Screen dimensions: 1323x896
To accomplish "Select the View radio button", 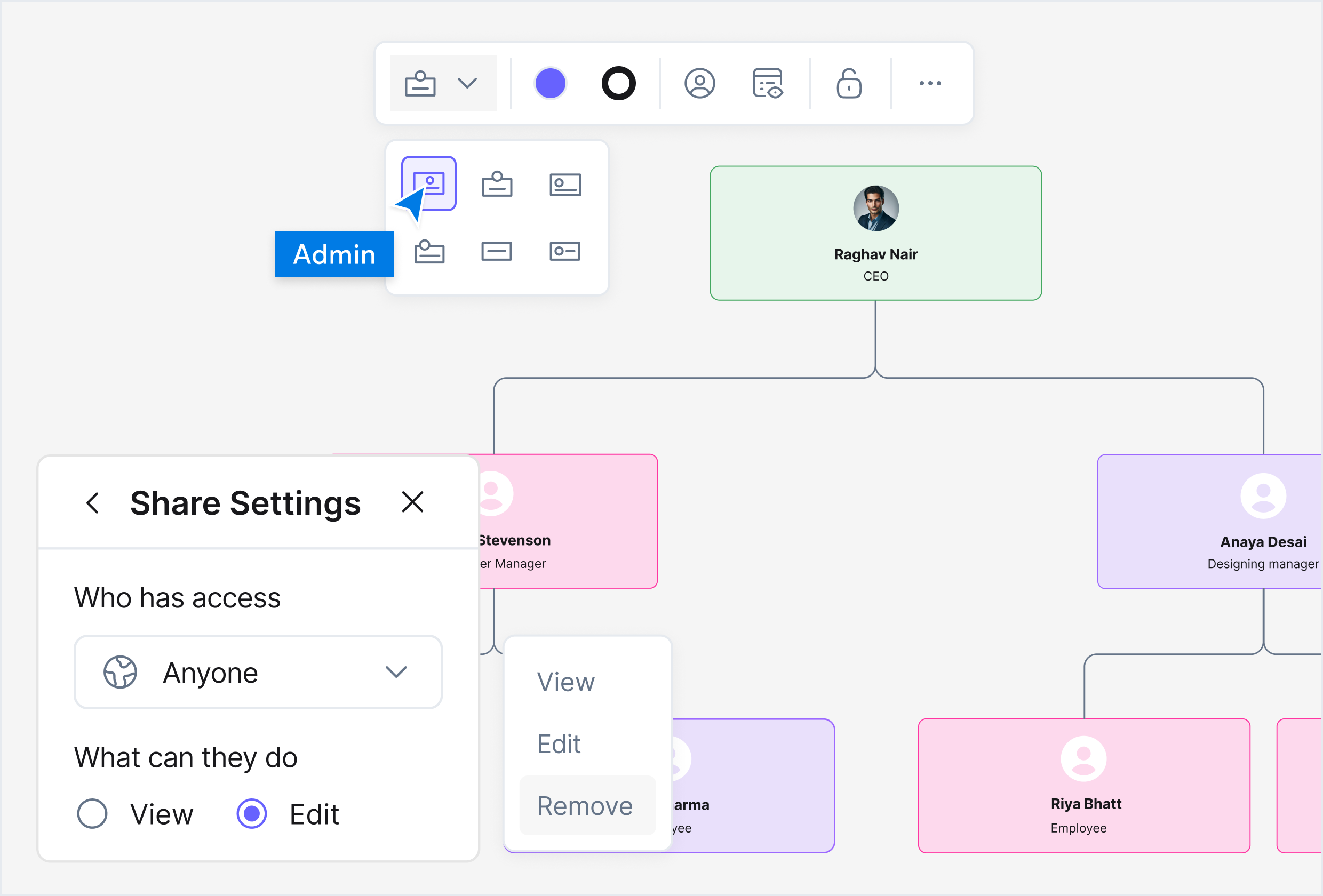I will pyautogui.click(x=92, y=813).
